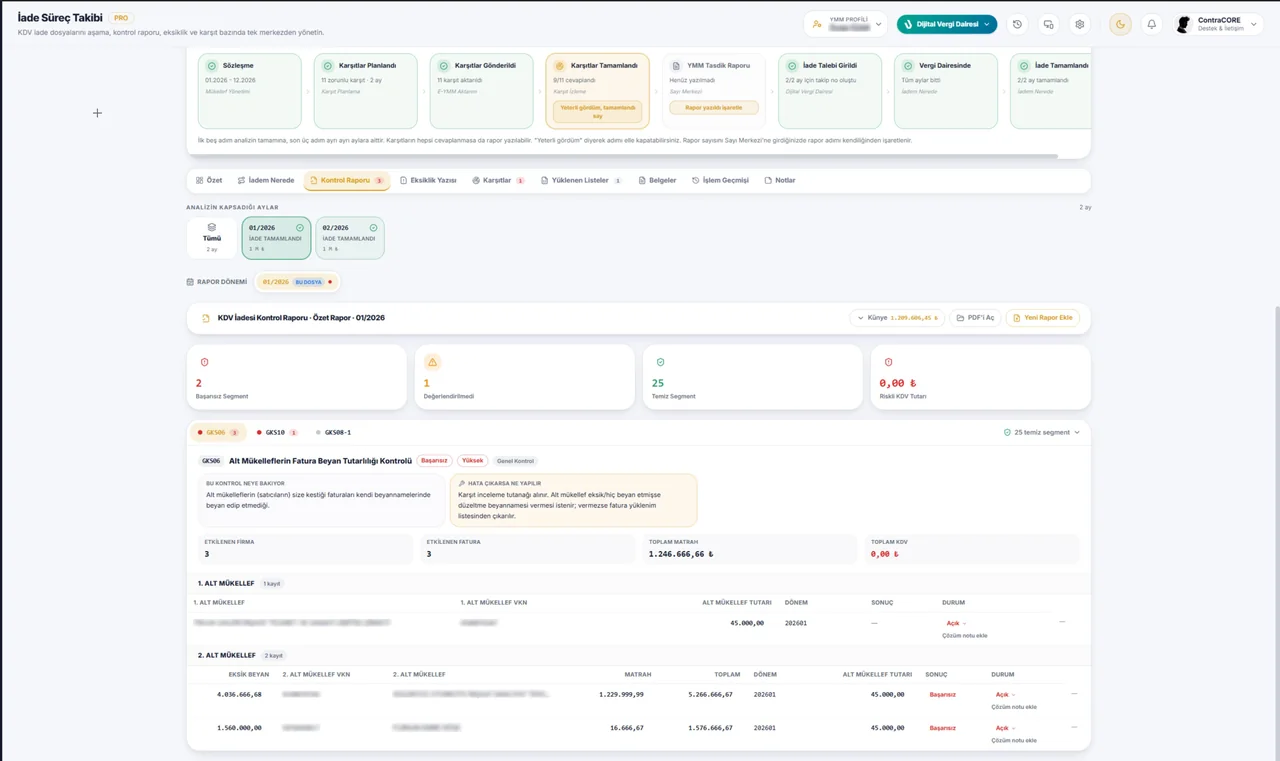The width and height of the screenshot is (1280, 761).
Task: Select the GKS10 segment tab
Action: pos(277,433)
